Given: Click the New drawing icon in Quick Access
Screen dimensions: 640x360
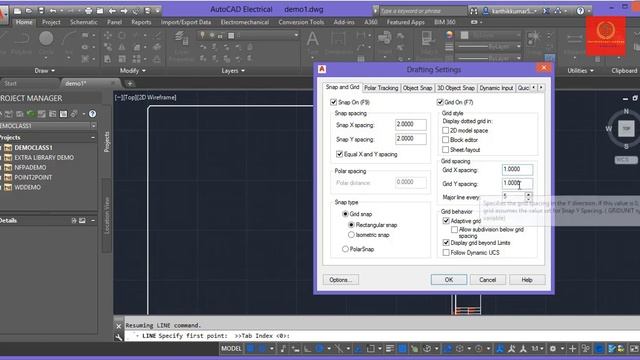Looking at the screenshot, I should pos(17,11).
